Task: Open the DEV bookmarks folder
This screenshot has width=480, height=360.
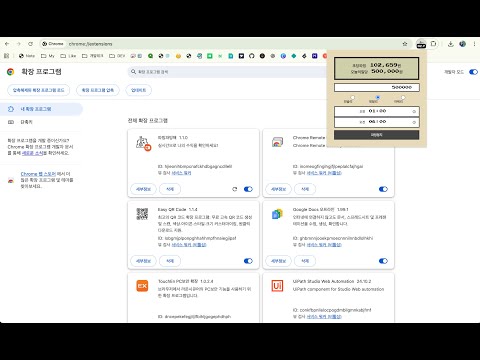Action: (x=117, y=56)
